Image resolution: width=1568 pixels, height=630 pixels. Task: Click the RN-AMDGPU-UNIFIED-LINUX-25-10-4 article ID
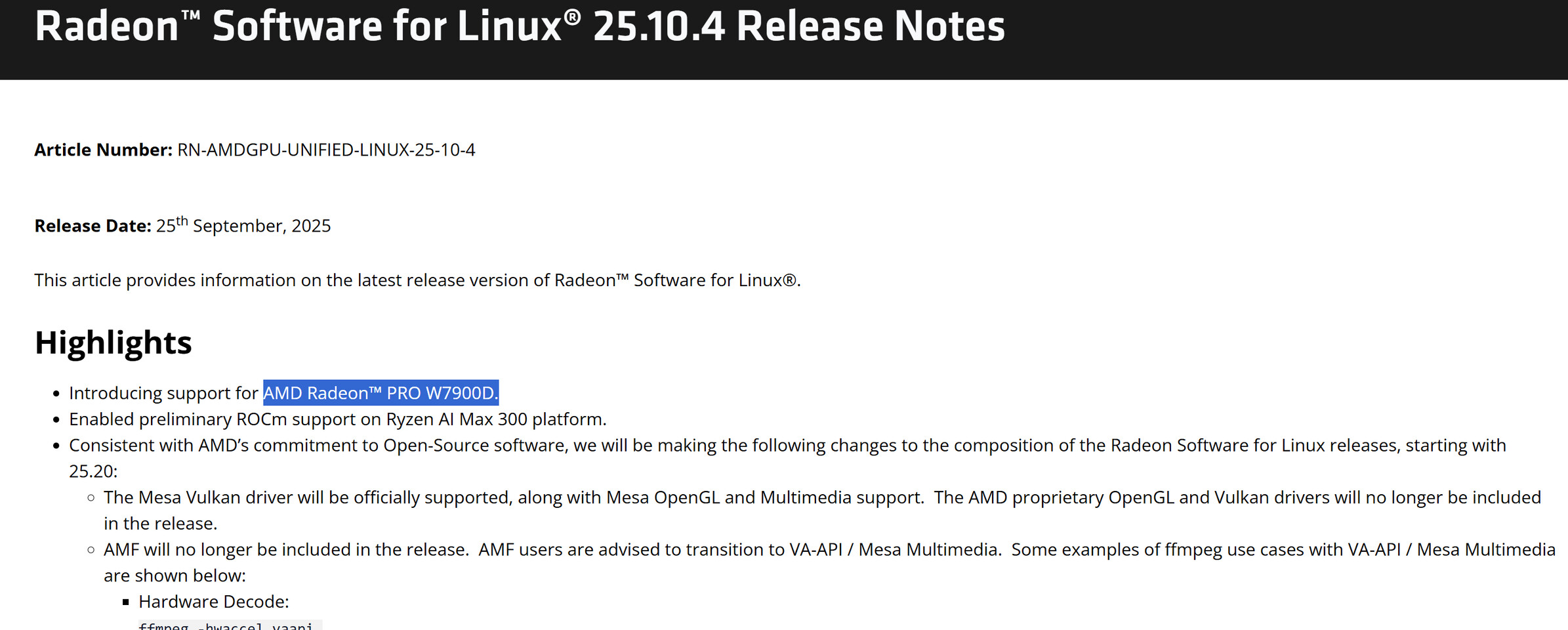[x=326, y=150]
